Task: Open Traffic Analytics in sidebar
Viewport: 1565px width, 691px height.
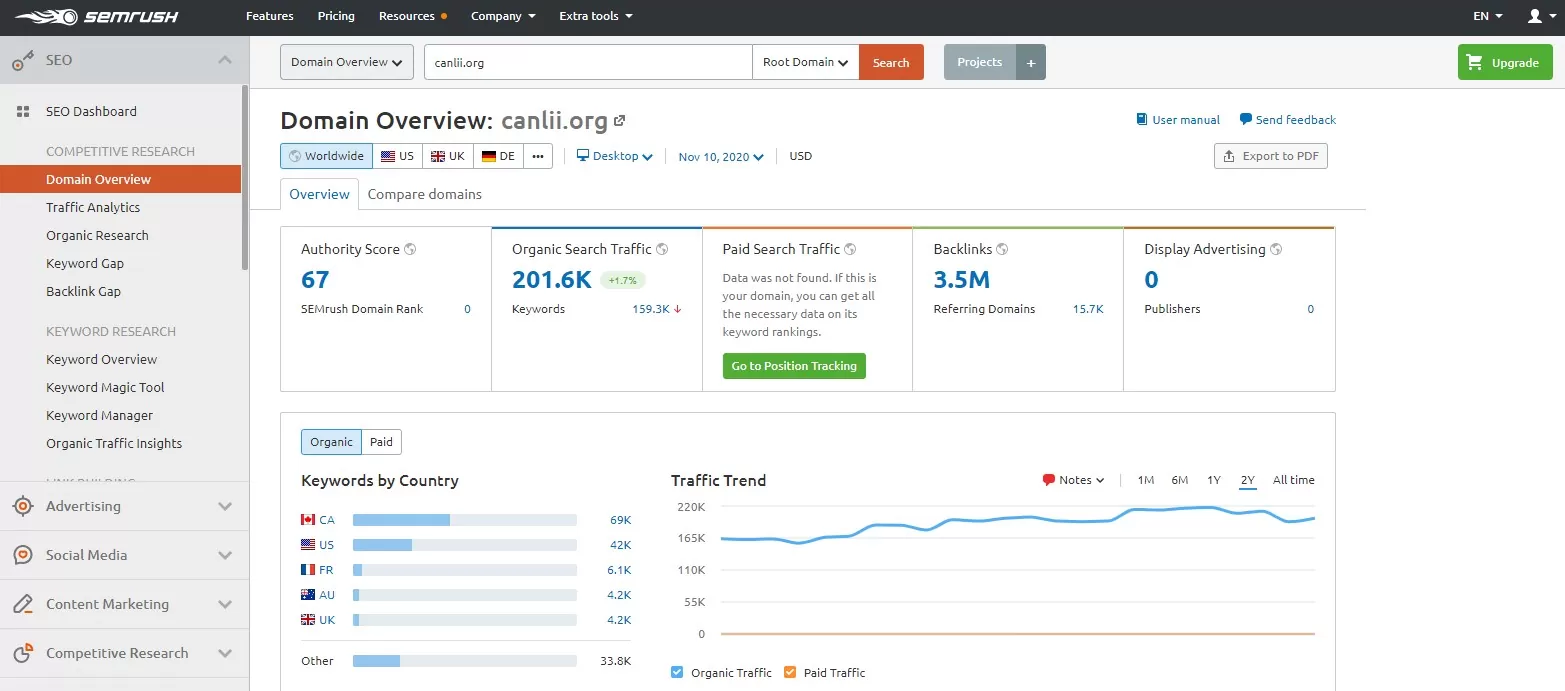Action: [x=93, y=208]
